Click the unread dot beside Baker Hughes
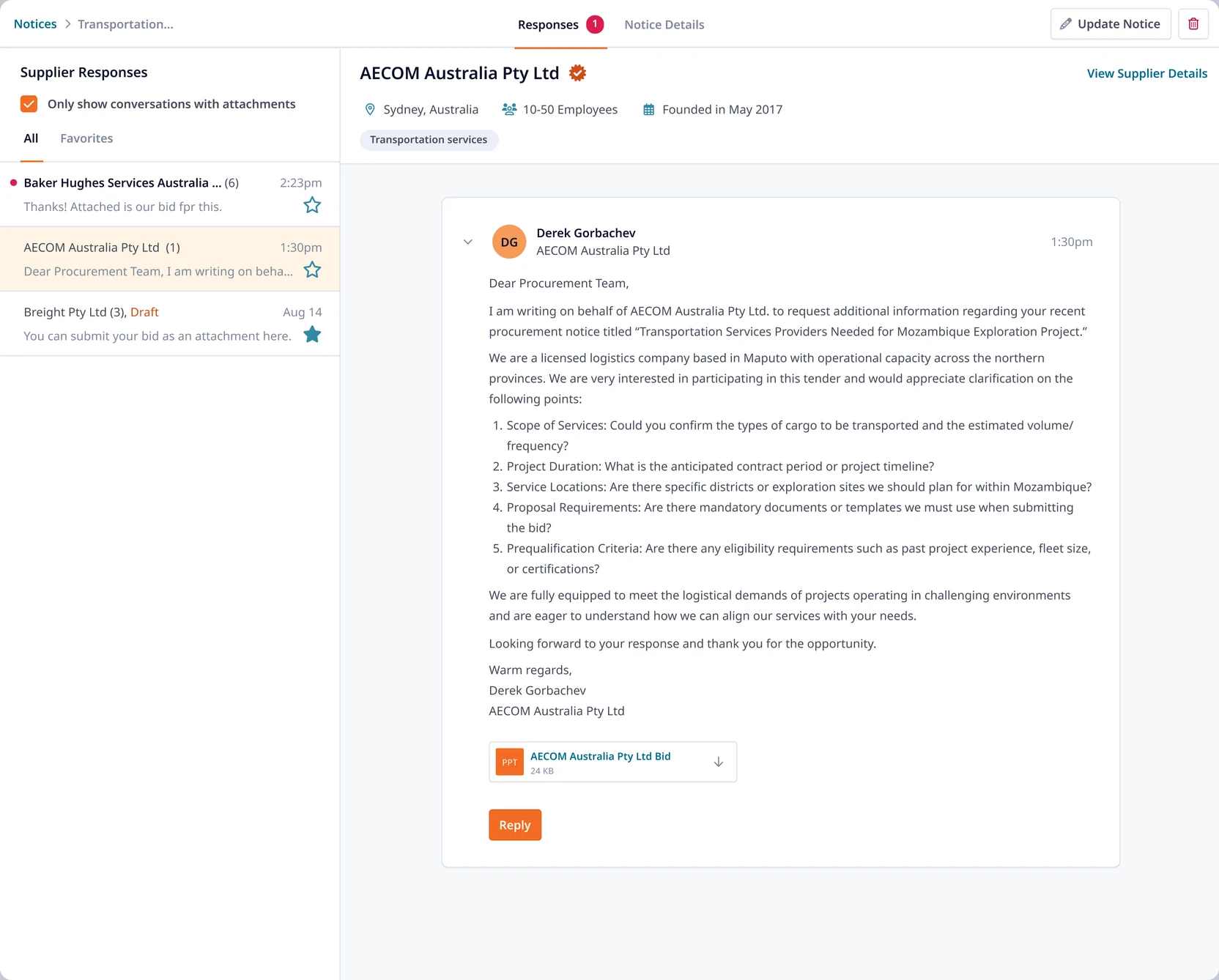The height and width of the screenshot is (980, 1219). point(13,182)
